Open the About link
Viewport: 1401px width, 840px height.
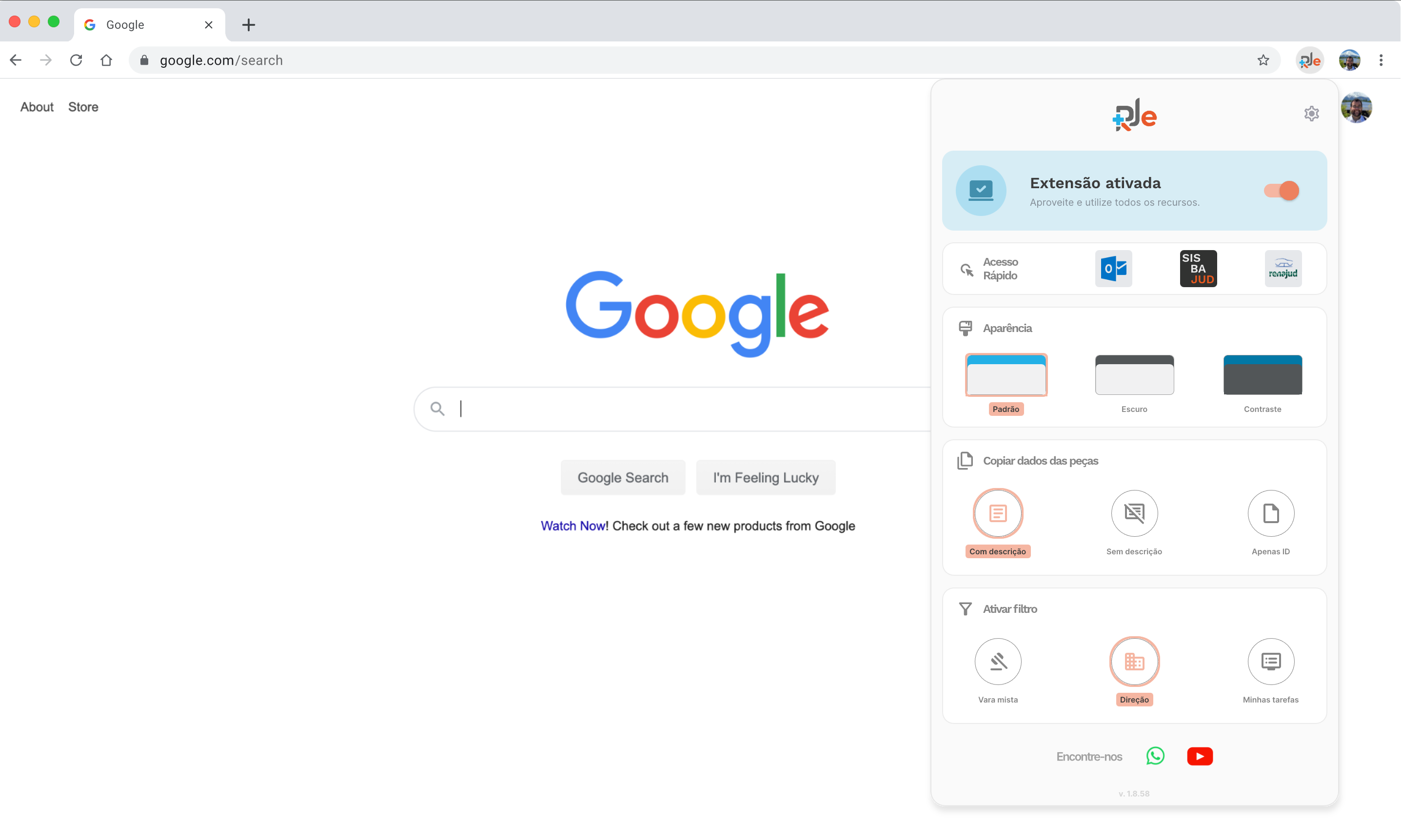tap(37, 107)
